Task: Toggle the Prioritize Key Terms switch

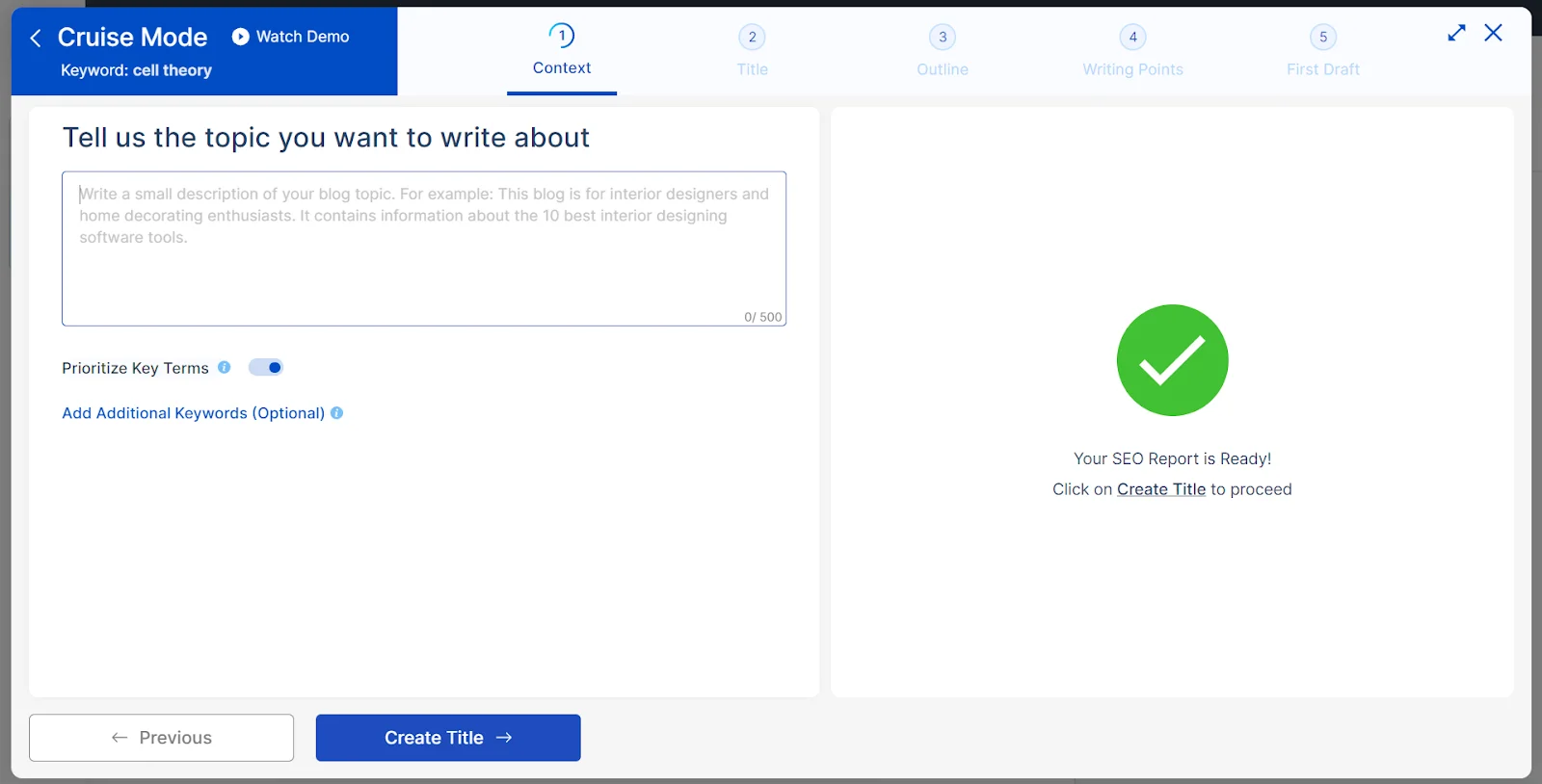Action: coord(266,367)
